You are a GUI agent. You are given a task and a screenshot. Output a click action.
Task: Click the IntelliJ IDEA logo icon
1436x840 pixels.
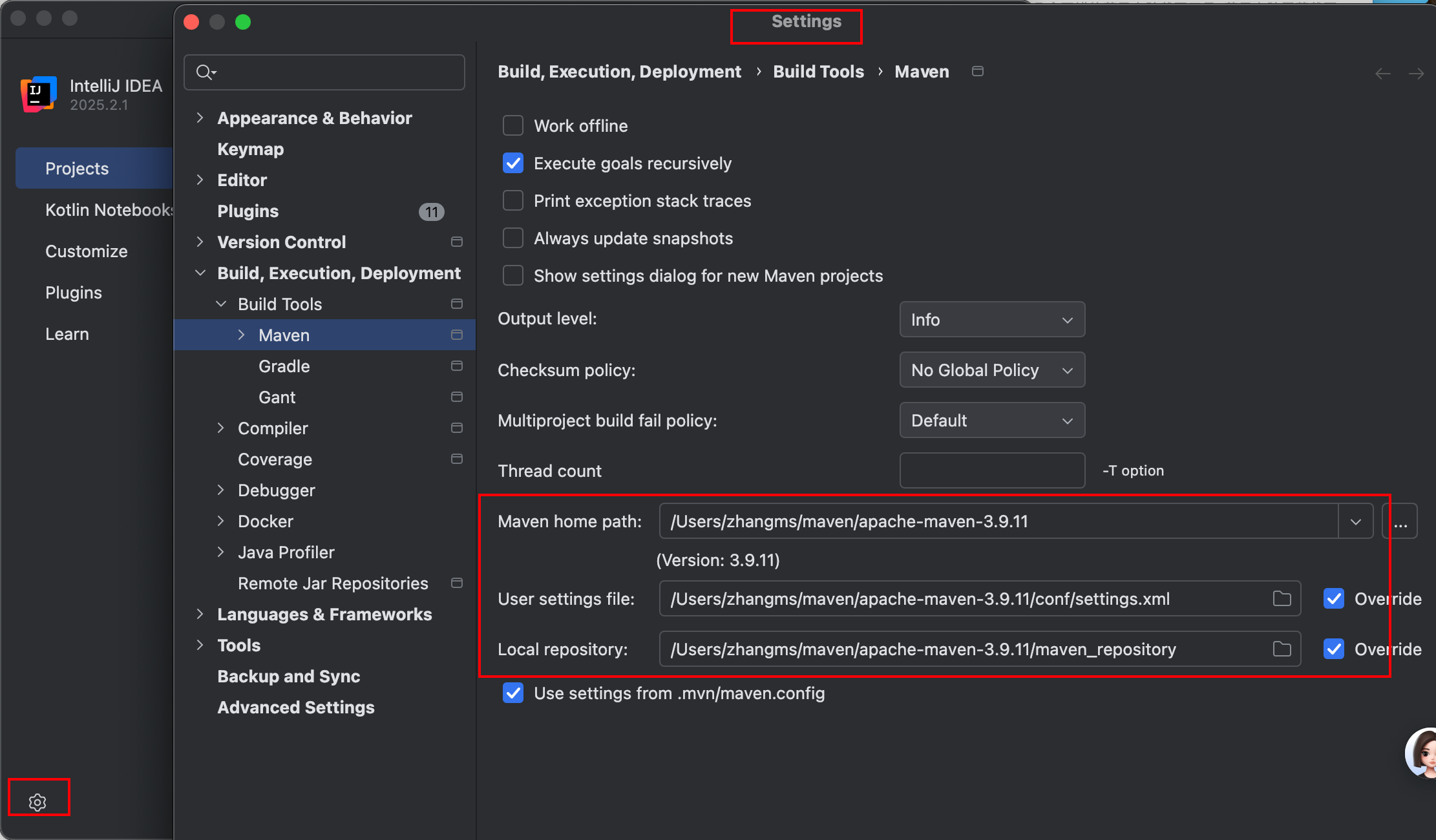coord(39,94)
